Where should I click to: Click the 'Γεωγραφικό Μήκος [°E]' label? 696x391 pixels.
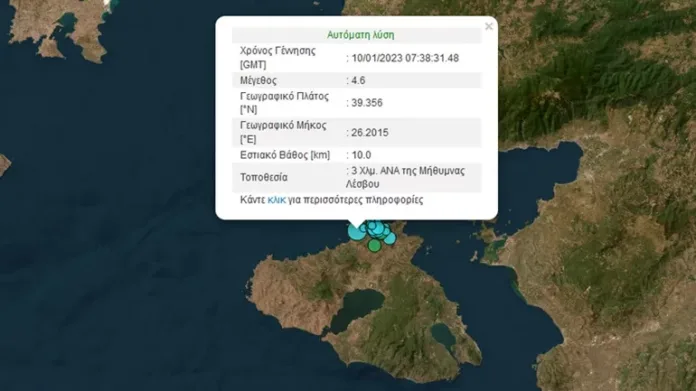click(x=283, y=132)
